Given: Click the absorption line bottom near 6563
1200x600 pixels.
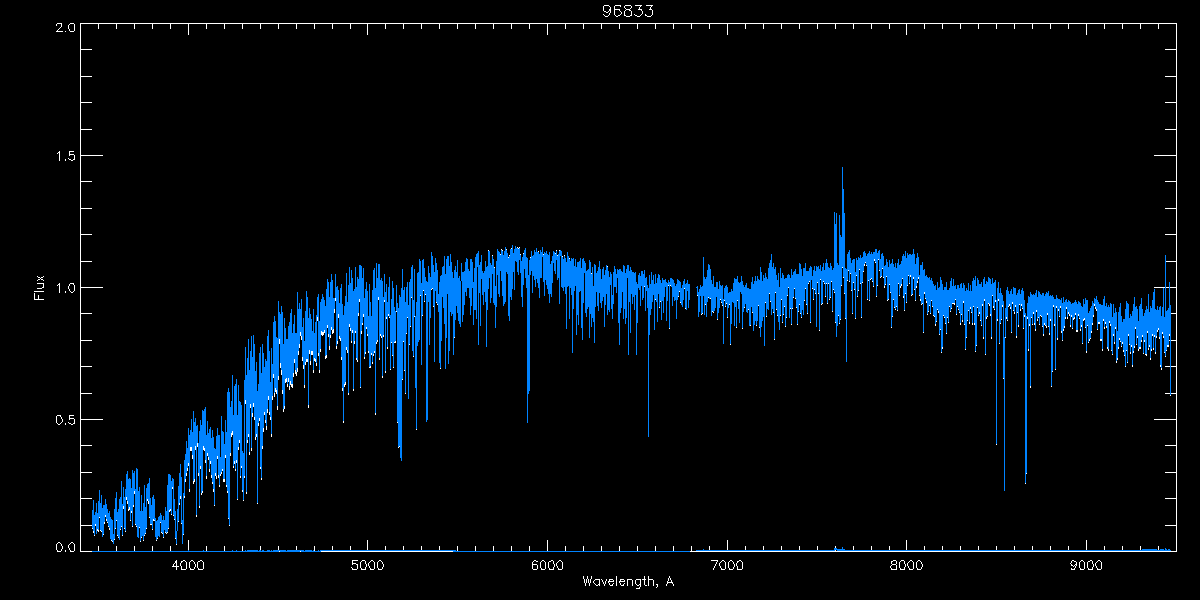Looking at the screenshot, I should click(x=648, y=434).
